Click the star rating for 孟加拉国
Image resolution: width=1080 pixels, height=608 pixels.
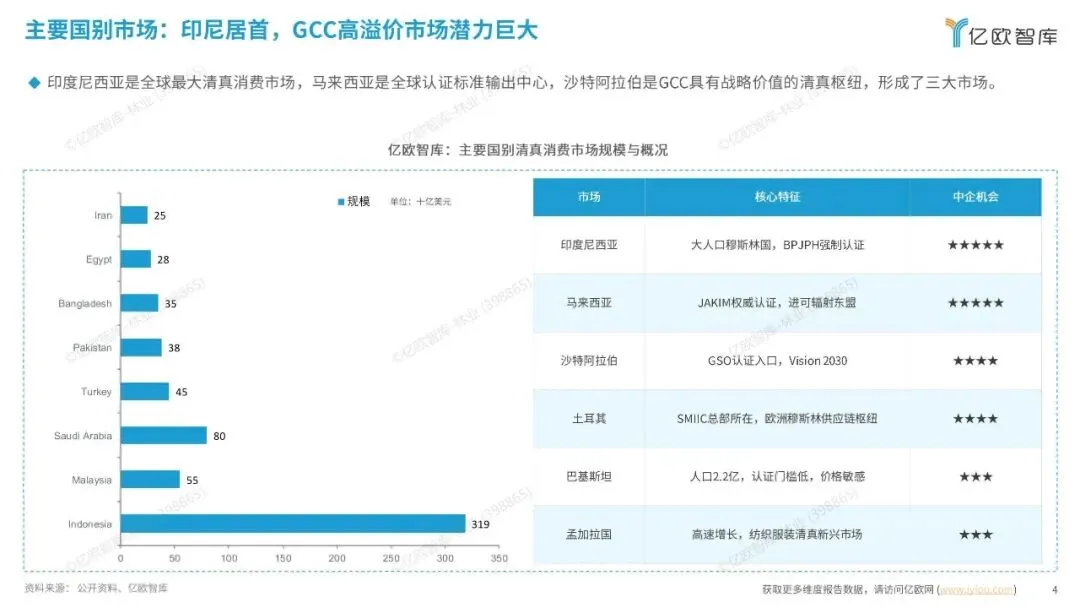pyautogui.click(x=975, y=534)
